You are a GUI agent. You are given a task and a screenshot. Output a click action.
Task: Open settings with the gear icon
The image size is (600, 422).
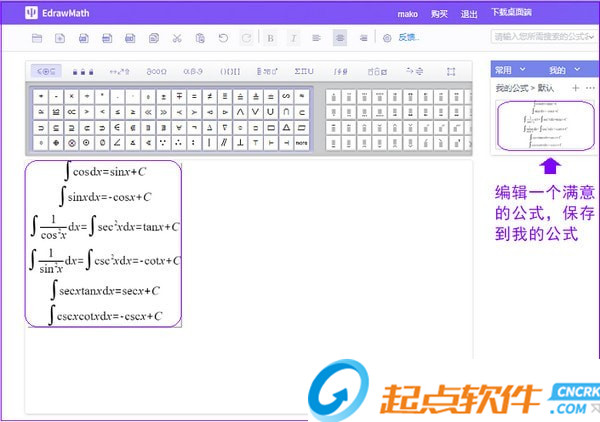pos(387,38)
